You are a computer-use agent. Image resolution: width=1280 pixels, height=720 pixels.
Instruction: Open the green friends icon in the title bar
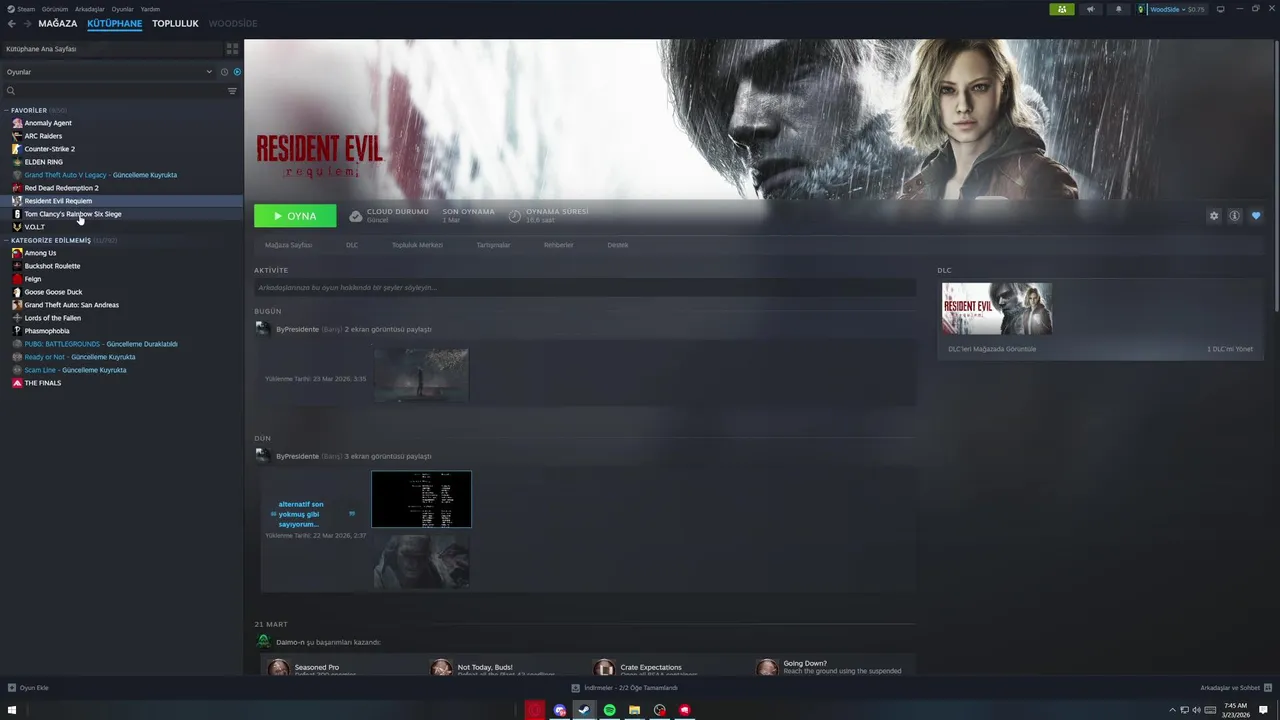[1062, 9]
